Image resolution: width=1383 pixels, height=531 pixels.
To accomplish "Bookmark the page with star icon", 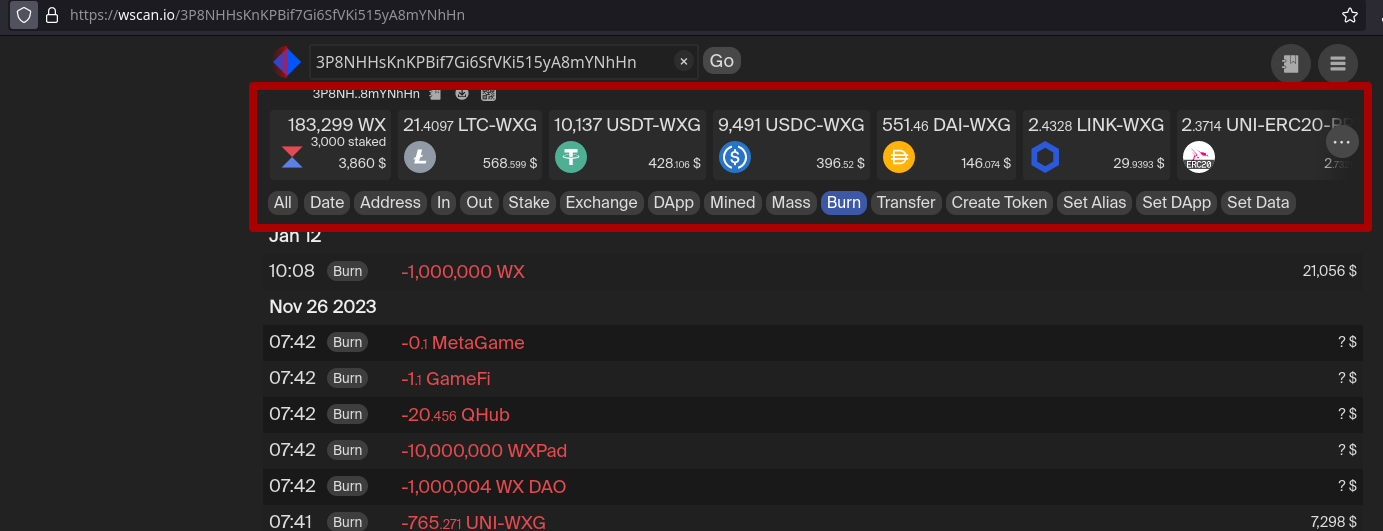I will tap(1349, 16).
